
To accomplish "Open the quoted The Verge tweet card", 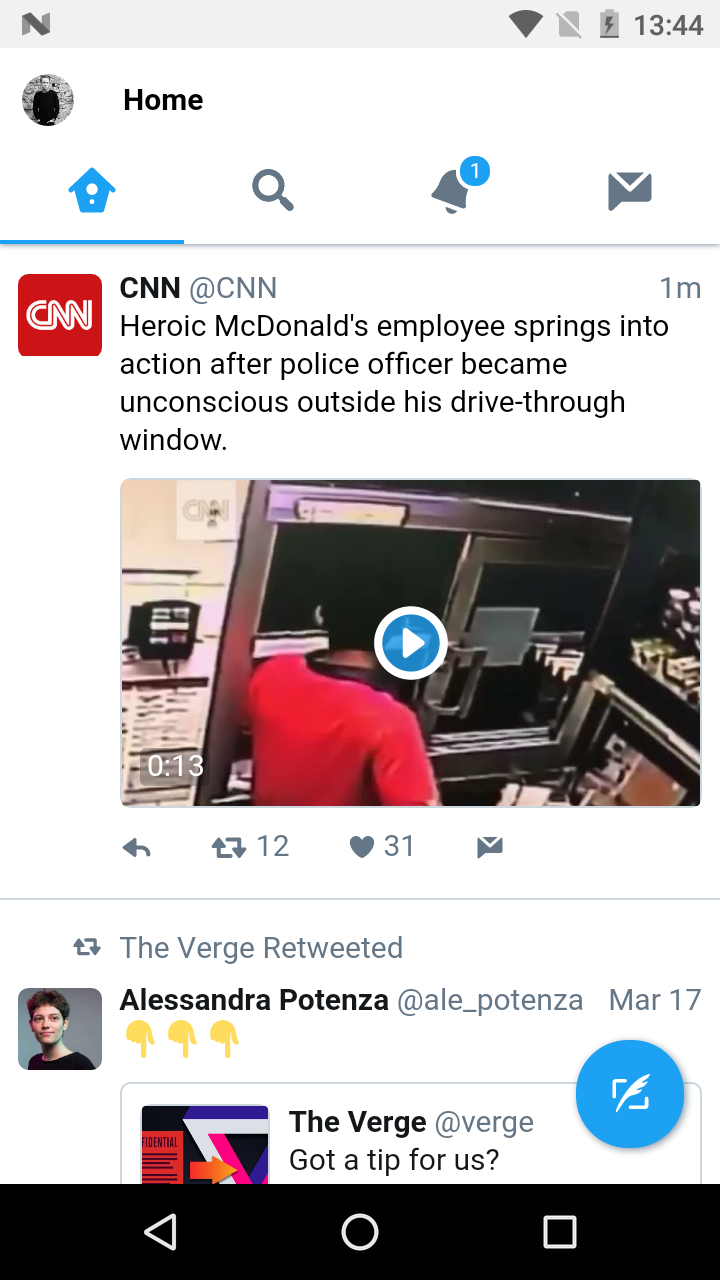I will tap(410, 1134).
